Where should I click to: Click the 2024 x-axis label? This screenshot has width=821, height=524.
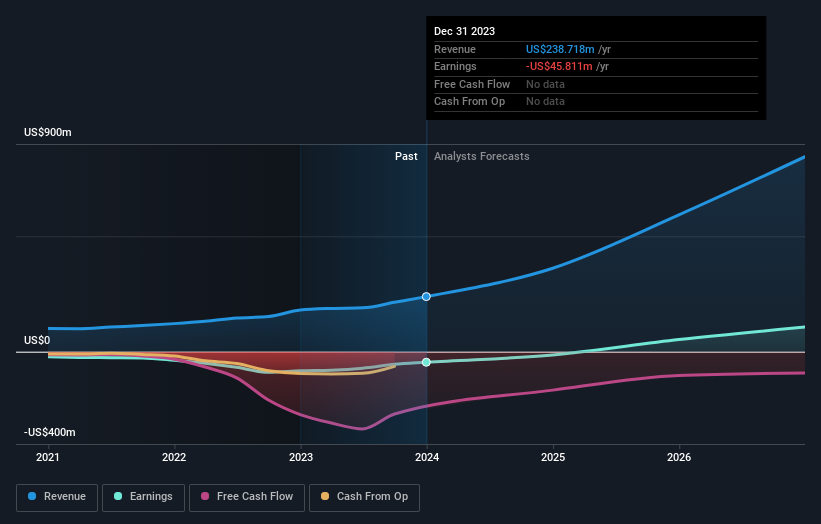[427, 457]
